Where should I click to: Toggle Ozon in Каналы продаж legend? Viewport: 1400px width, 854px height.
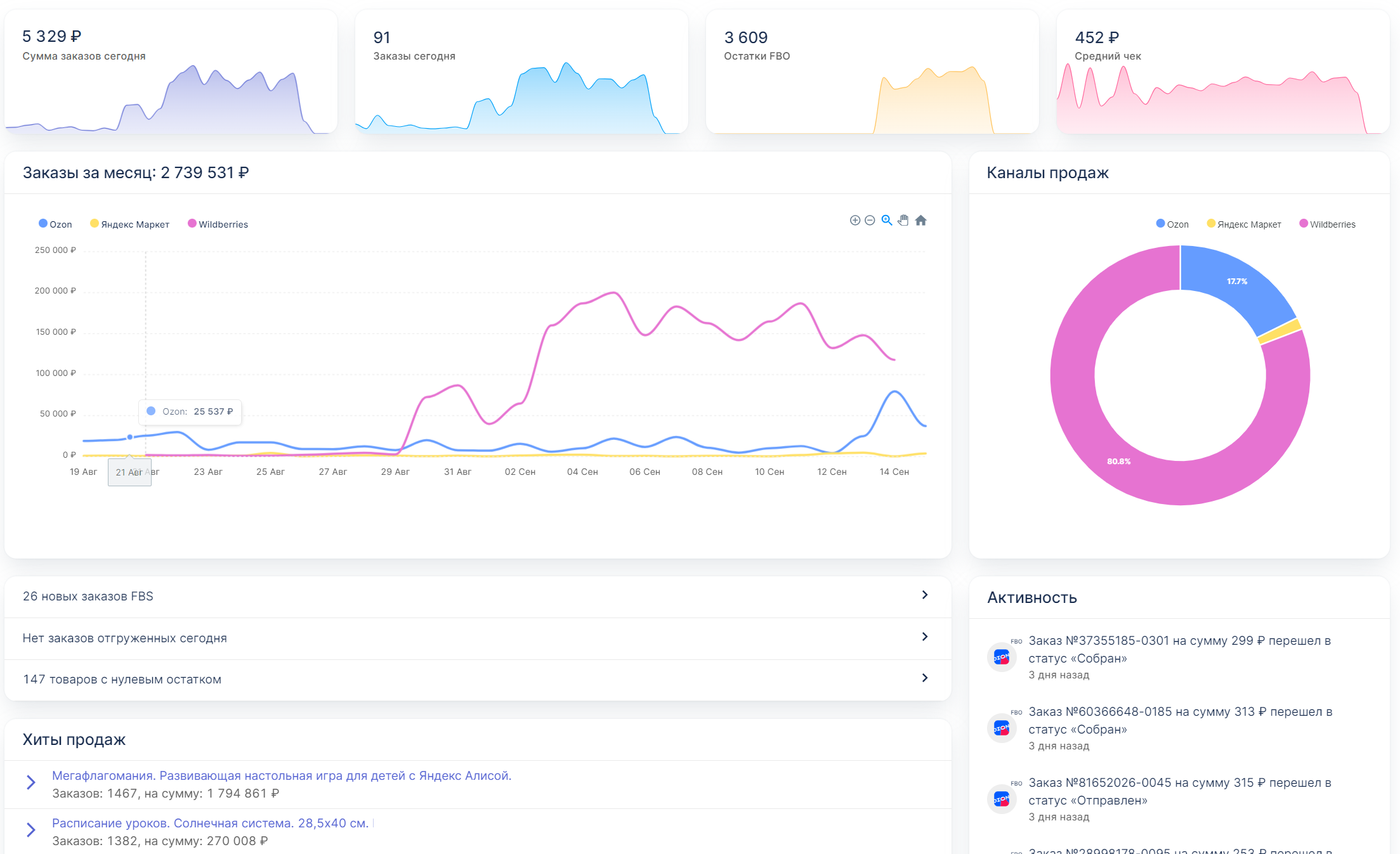(x=1172, y=224)
